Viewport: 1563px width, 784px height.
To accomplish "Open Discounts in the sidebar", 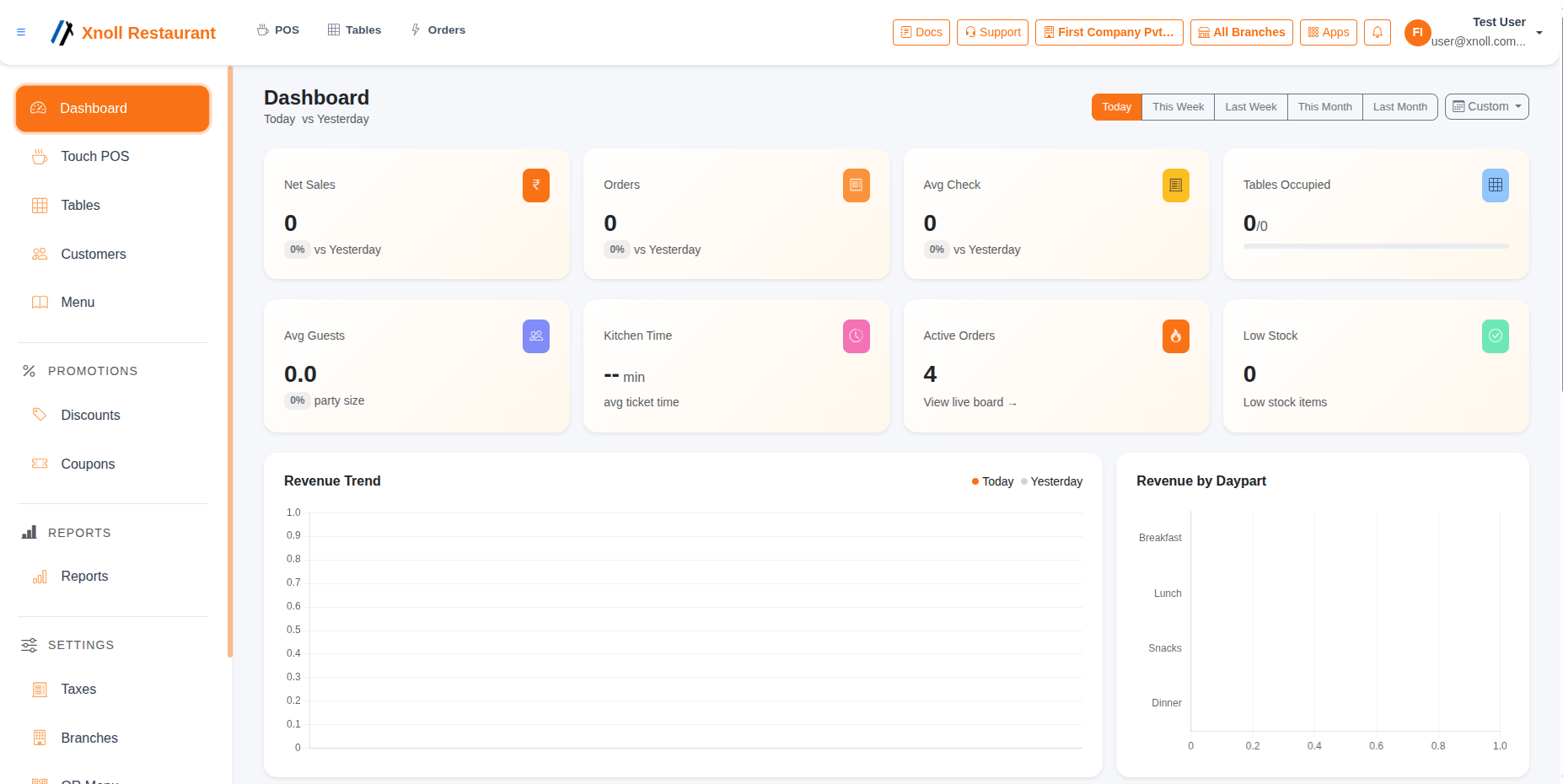I will coord(112,416).
